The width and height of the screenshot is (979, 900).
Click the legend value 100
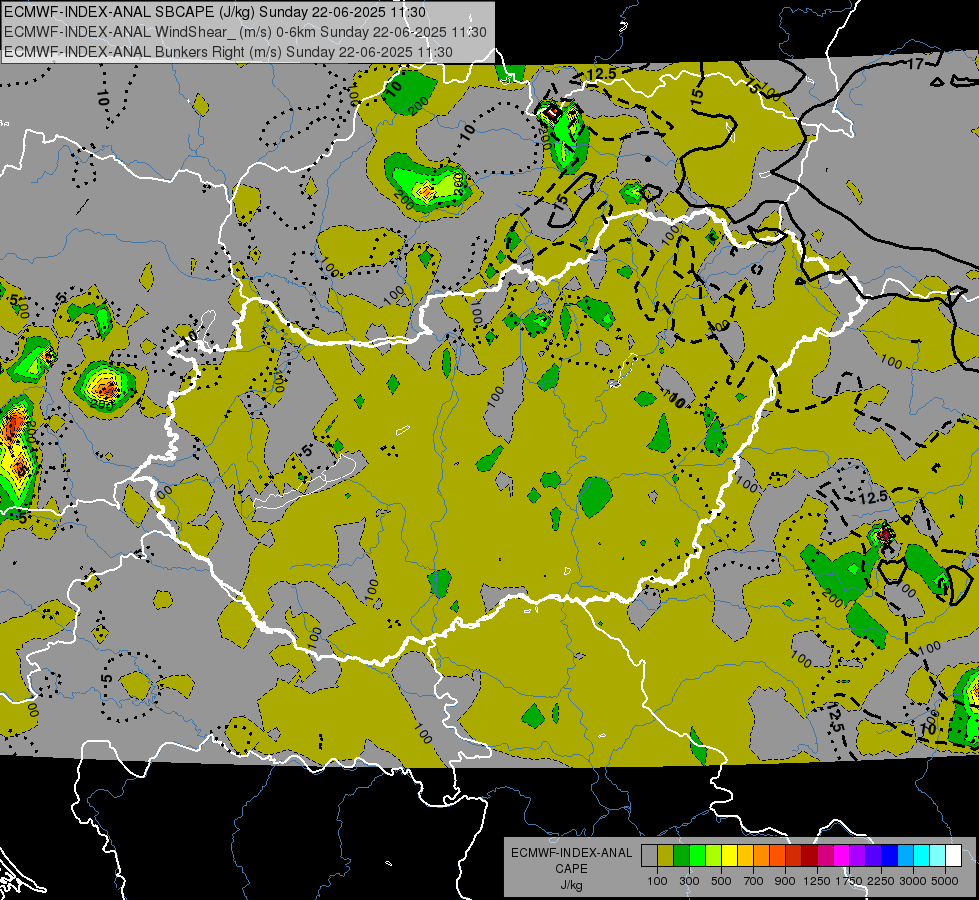coord(657,881)
